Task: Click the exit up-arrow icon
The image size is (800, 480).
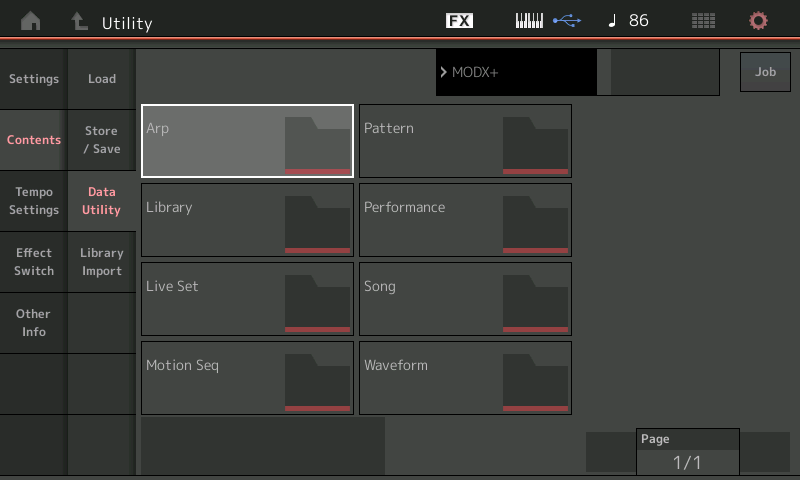Action: (78, 22)
